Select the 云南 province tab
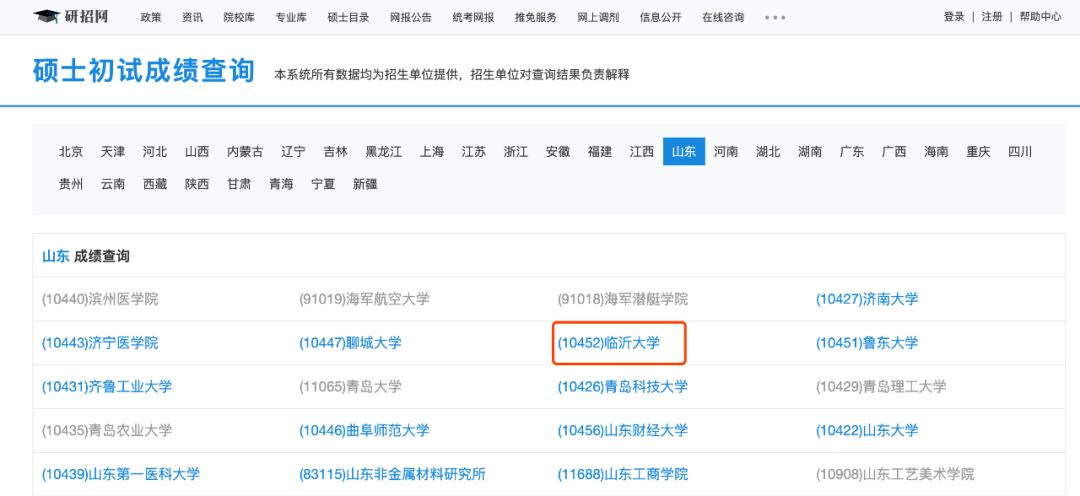Image resolution: width=1080 pixels, height=496 pixels. (x=113, y=184)
